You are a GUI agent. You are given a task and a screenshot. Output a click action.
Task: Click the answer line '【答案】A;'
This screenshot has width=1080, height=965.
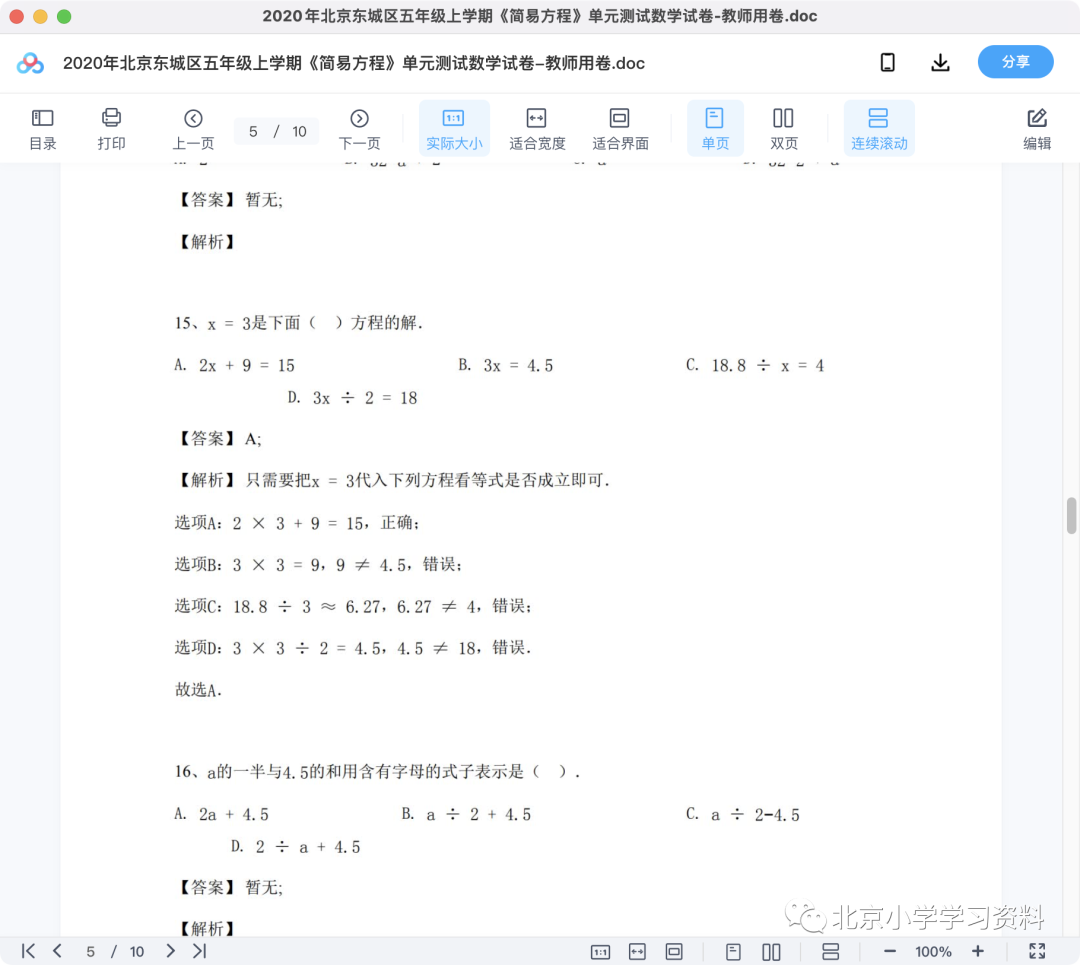pos(219,439)
